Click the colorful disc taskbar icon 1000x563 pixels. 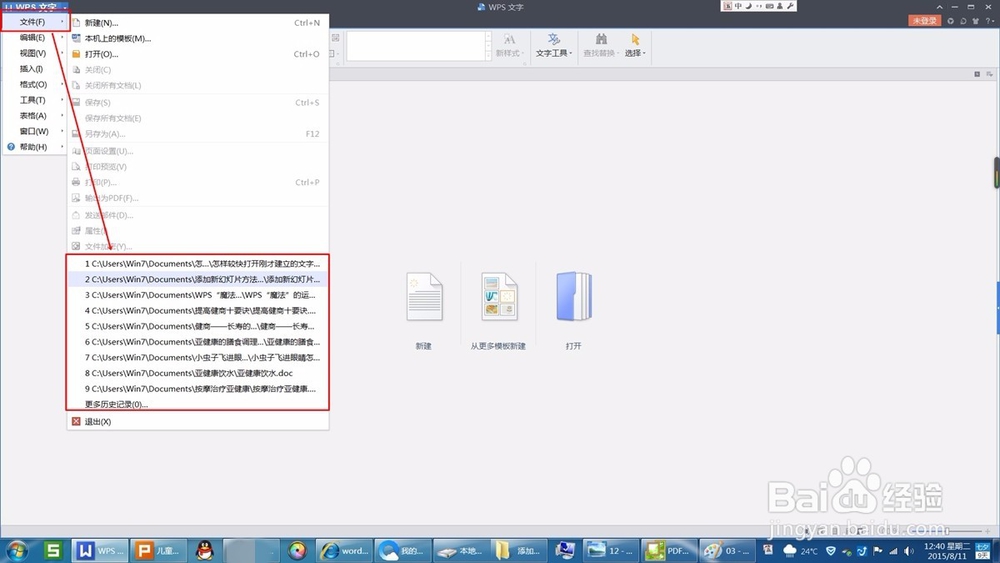click(x=298, y=550)
